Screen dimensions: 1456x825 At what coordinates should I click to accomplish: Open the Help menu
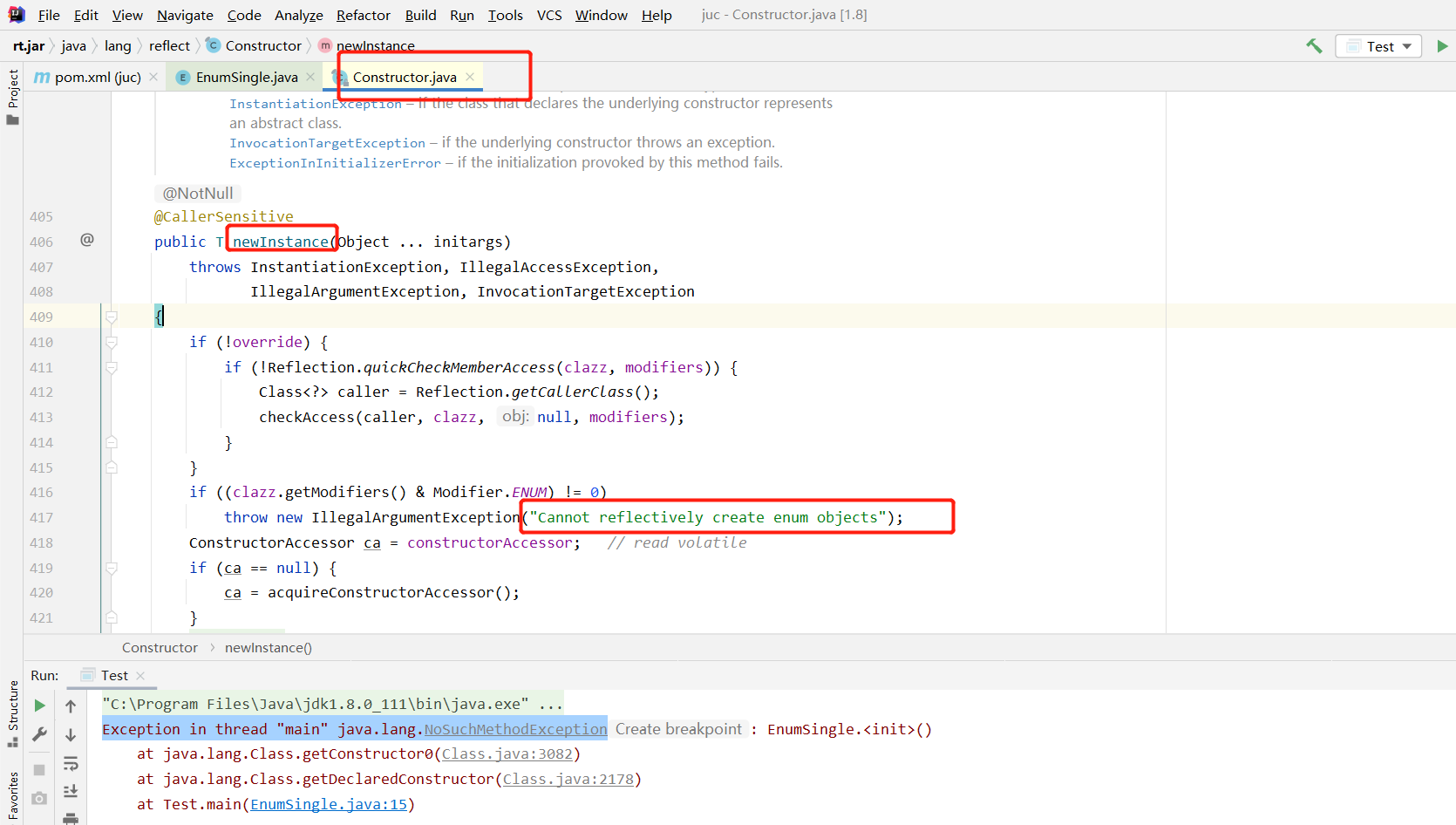tap(657, 15)
